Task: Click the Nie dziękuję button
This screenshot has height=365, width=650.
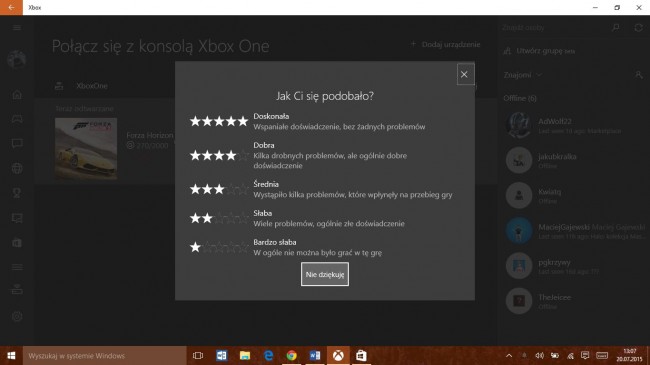Action: (325, 274)
